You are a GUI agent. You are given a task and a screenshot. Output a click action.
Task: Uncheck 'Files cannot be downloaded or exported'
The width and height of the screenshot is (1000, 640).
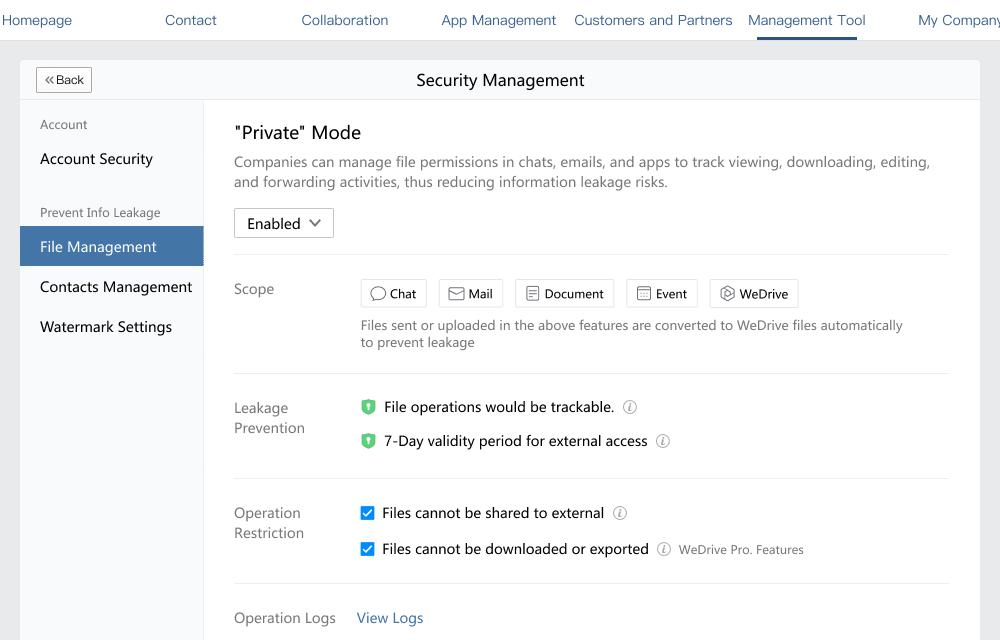pyautogui.click(x=367, y=549)
